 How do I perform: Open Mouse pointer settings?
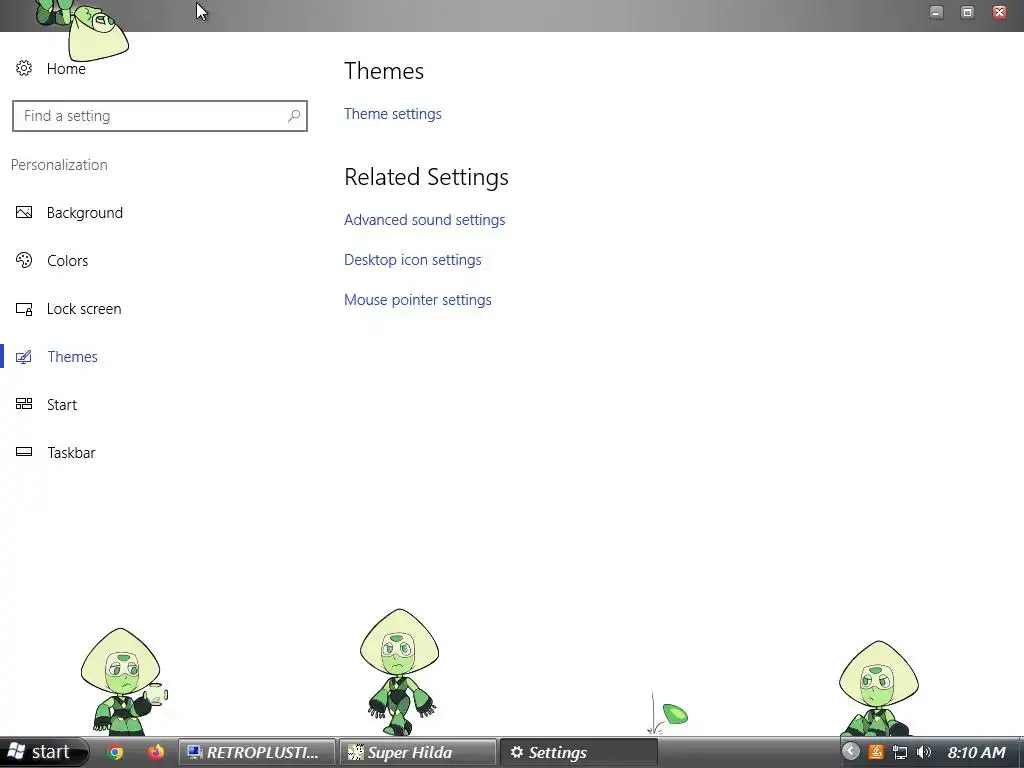(418, 300)
